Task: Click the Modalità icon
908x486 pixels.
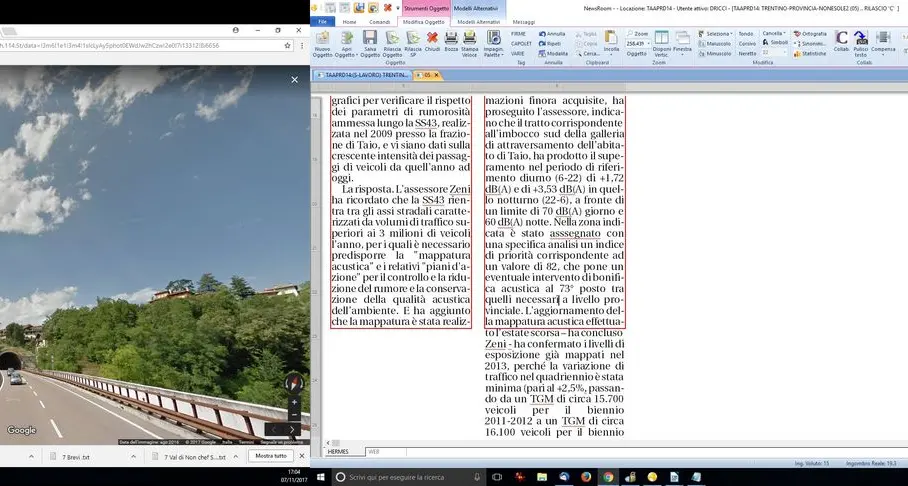Action: [x=553, y=53]
